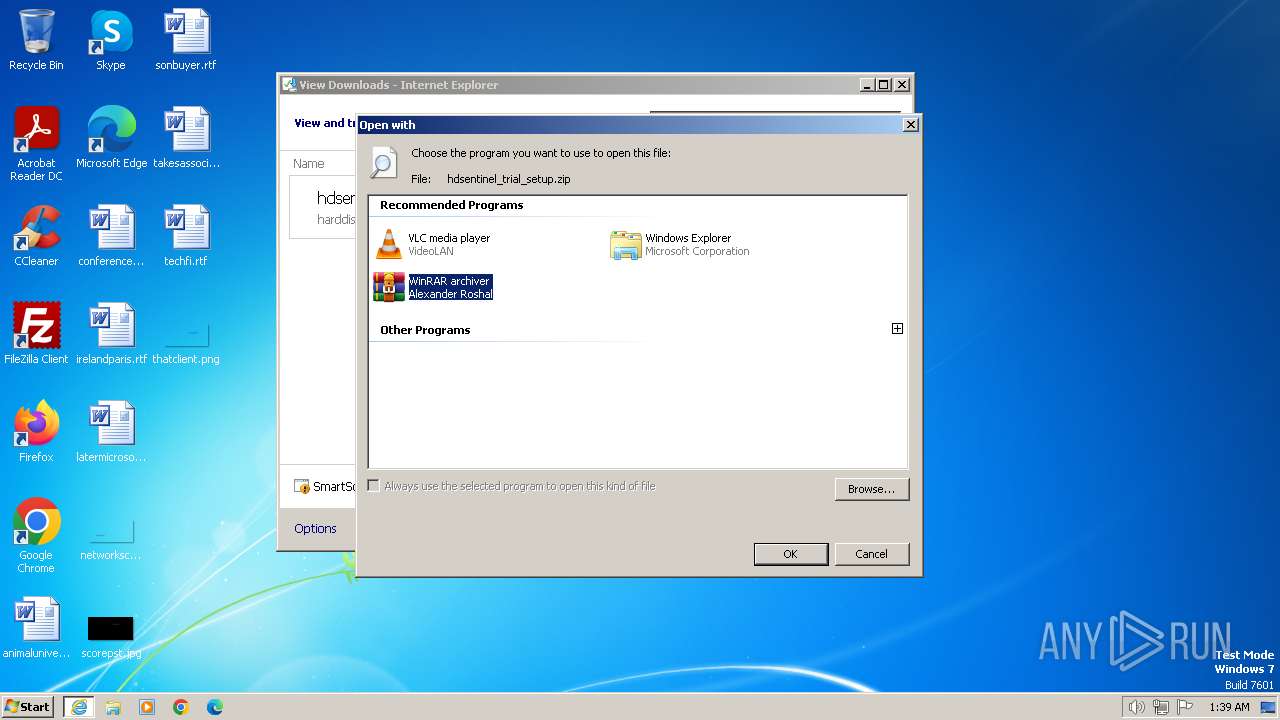Click the SmartScreen shield icon in downloads window
The height and width of the screenshot is (720, 1280).
[302, 487]
